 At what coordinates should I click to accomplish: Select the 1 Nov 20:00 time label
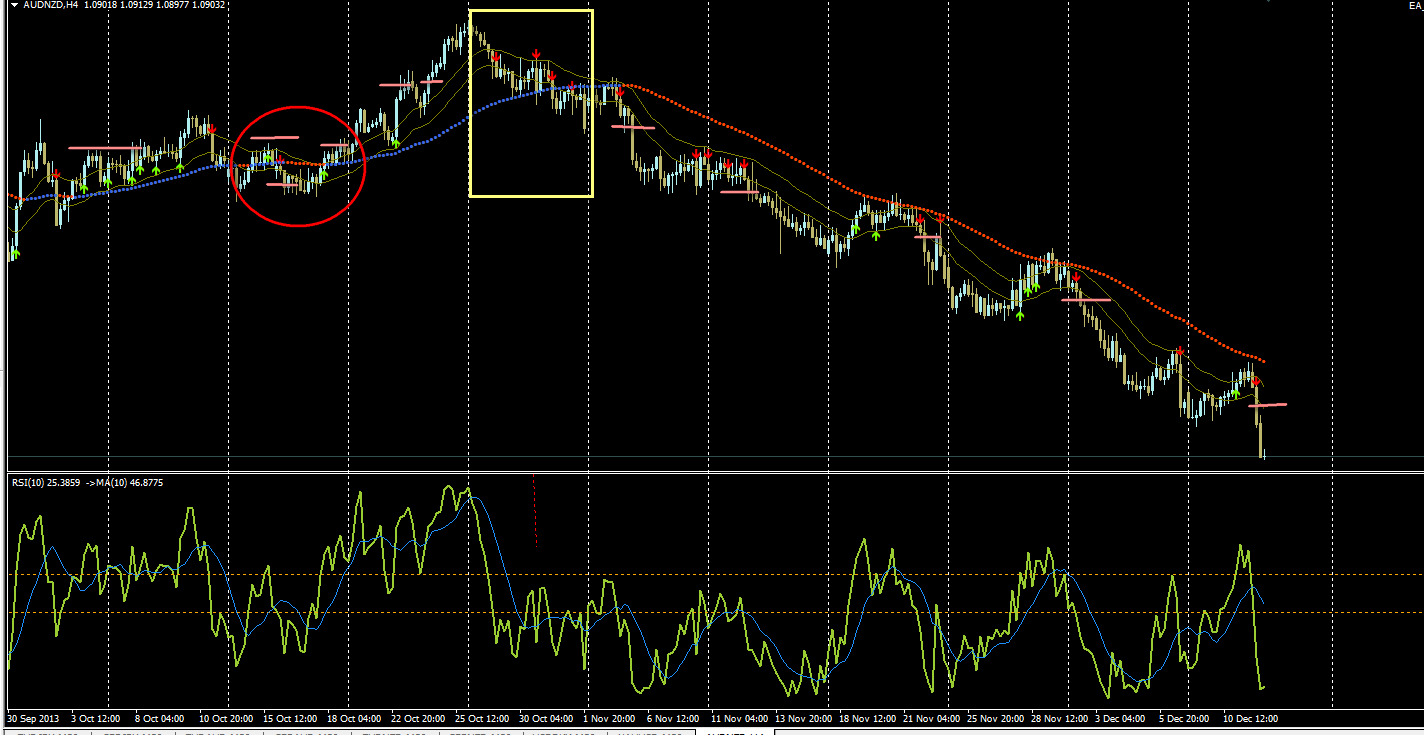(x=608, y=718)
